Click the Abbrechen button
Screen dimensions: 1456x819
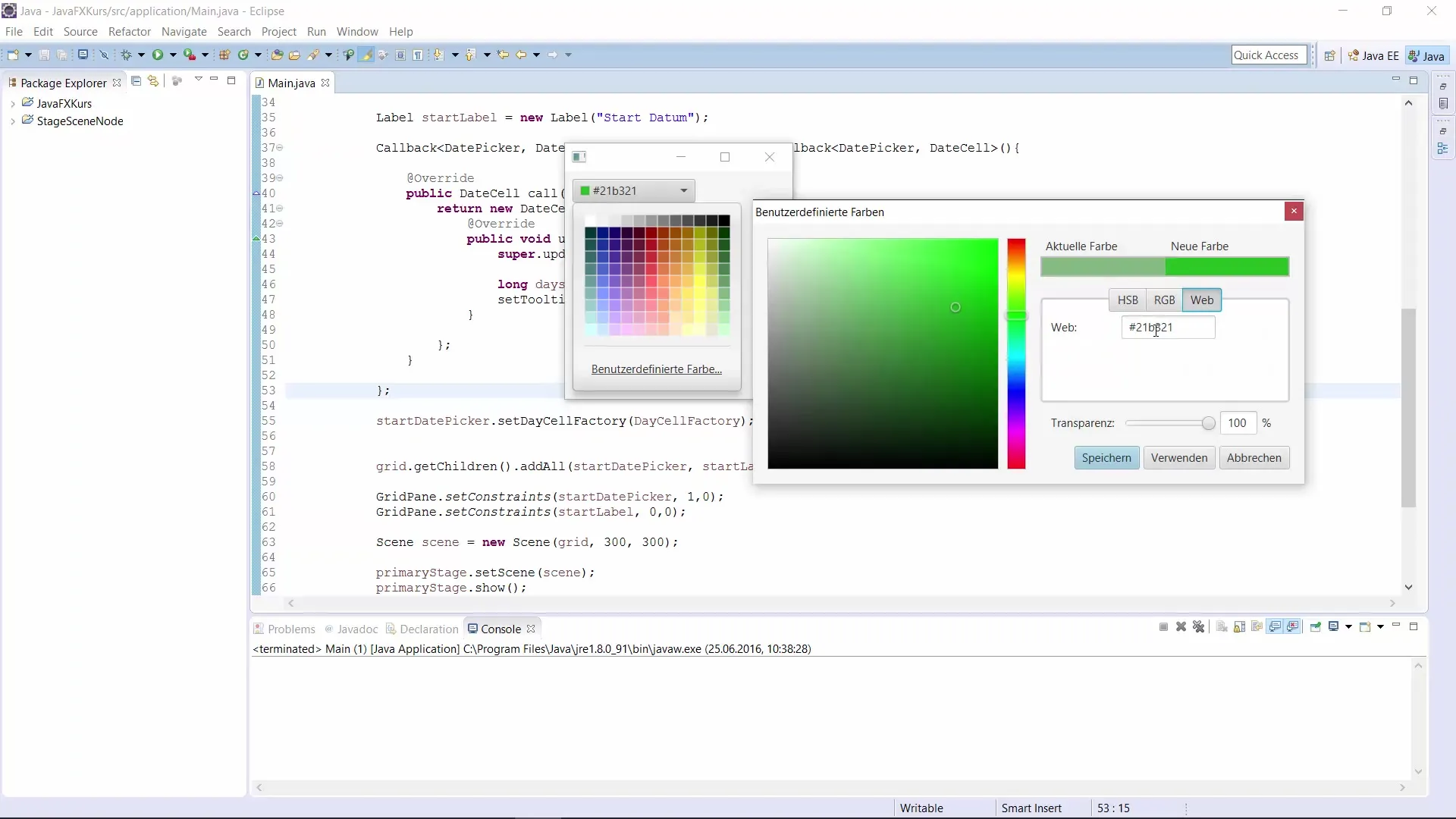click(1254, 458)
